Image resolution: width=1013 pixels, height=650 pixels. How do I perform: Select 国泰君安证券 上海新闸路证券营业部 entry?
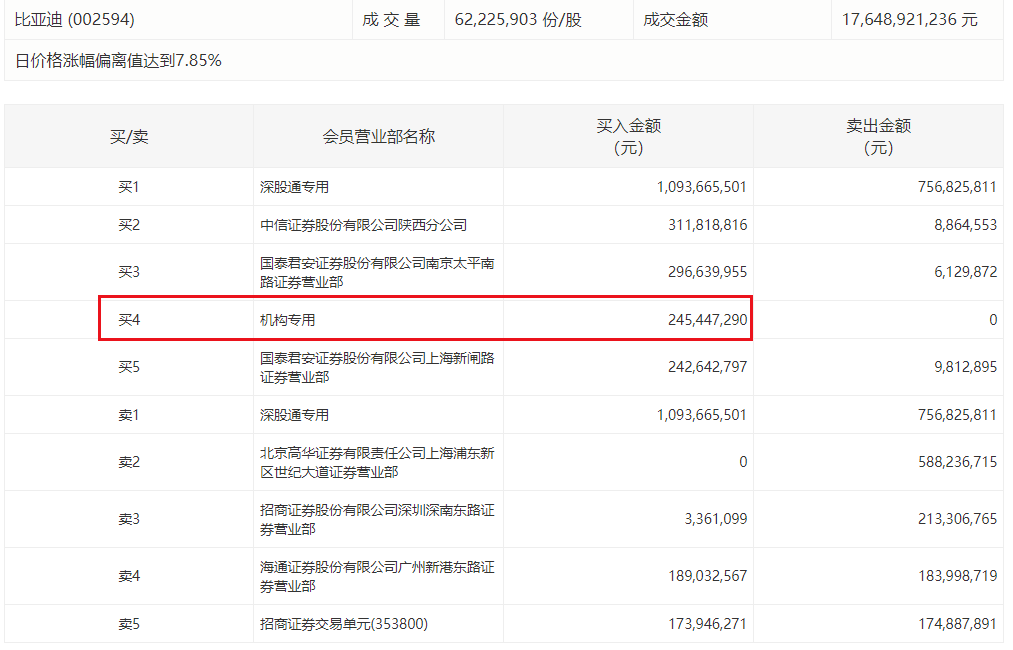click(377, 367)
